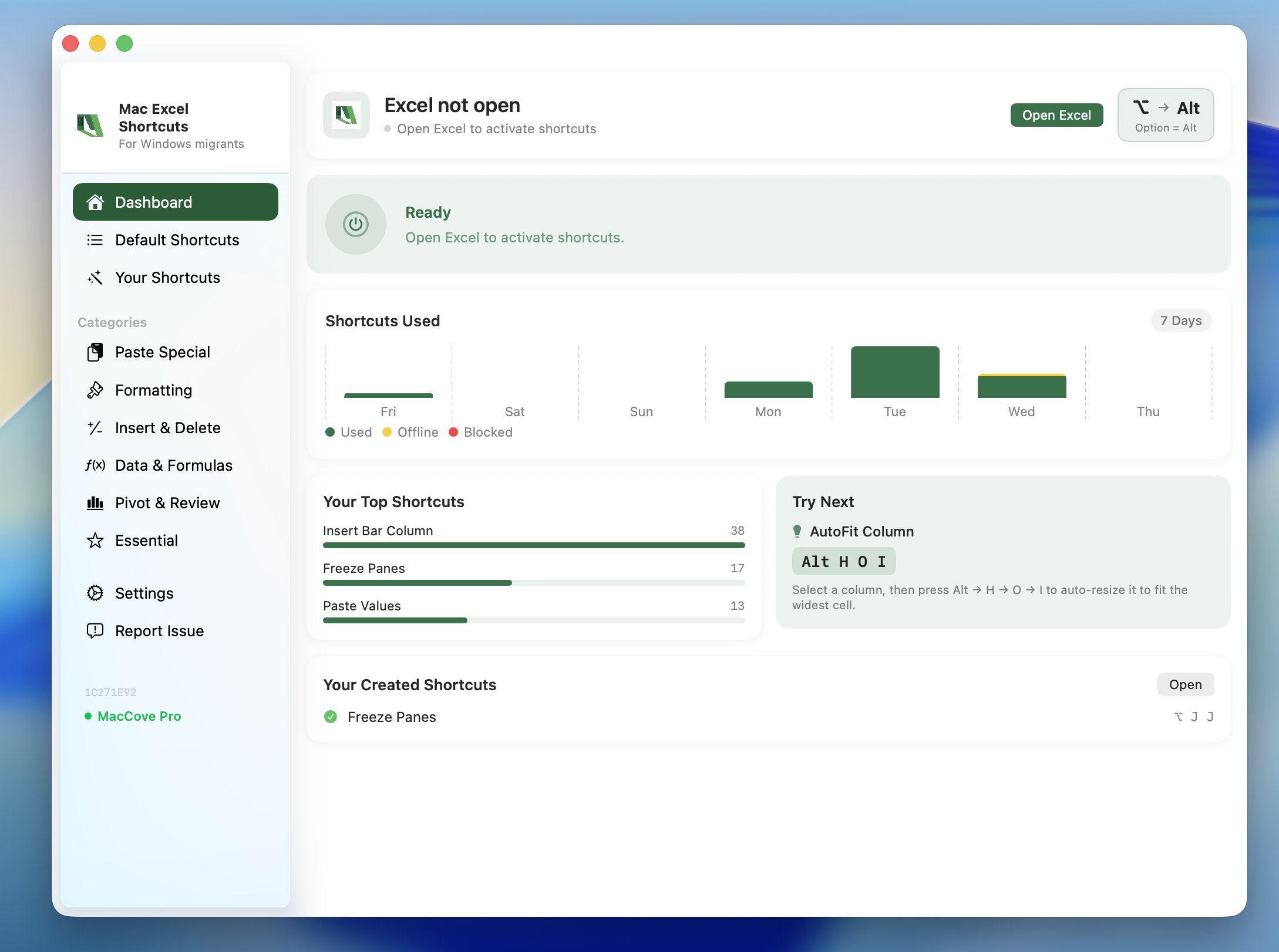Viewport: 1279px width, 952px height.
Task: Click the Excel app icon in header card
Action: click(346, 115)
